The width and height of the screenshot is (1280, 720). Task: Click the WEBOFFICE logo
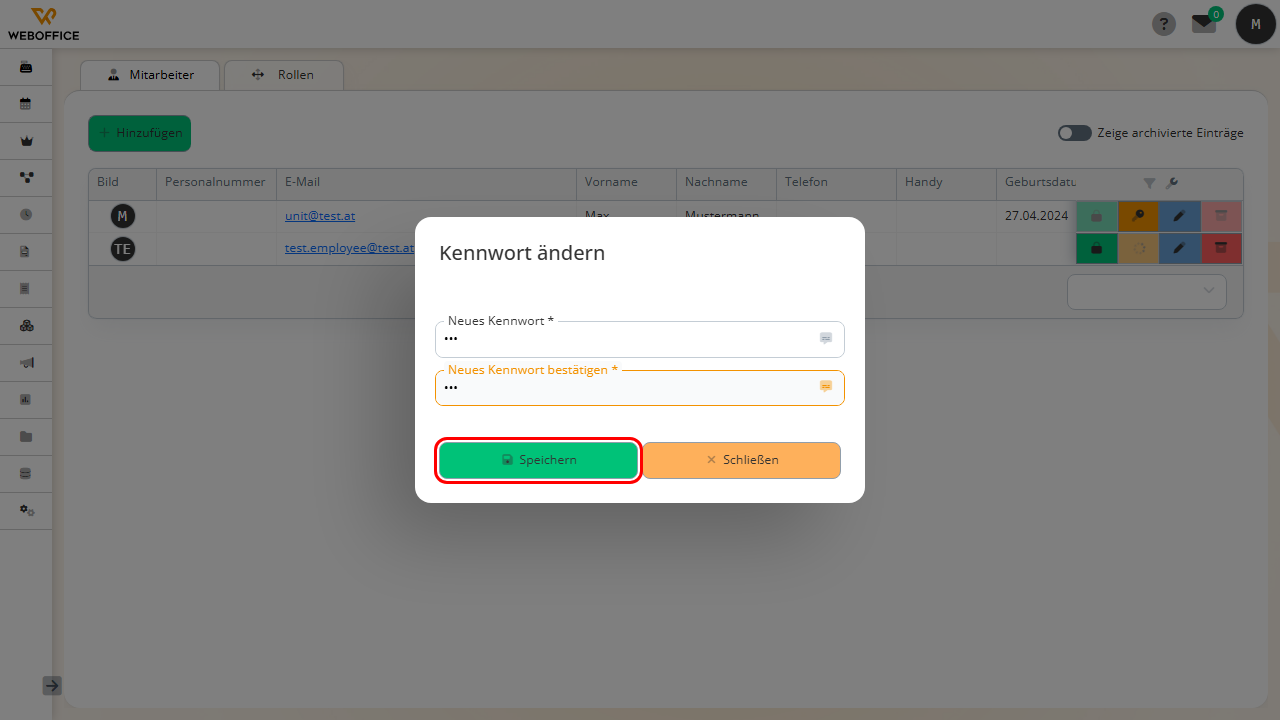[43, 24]
